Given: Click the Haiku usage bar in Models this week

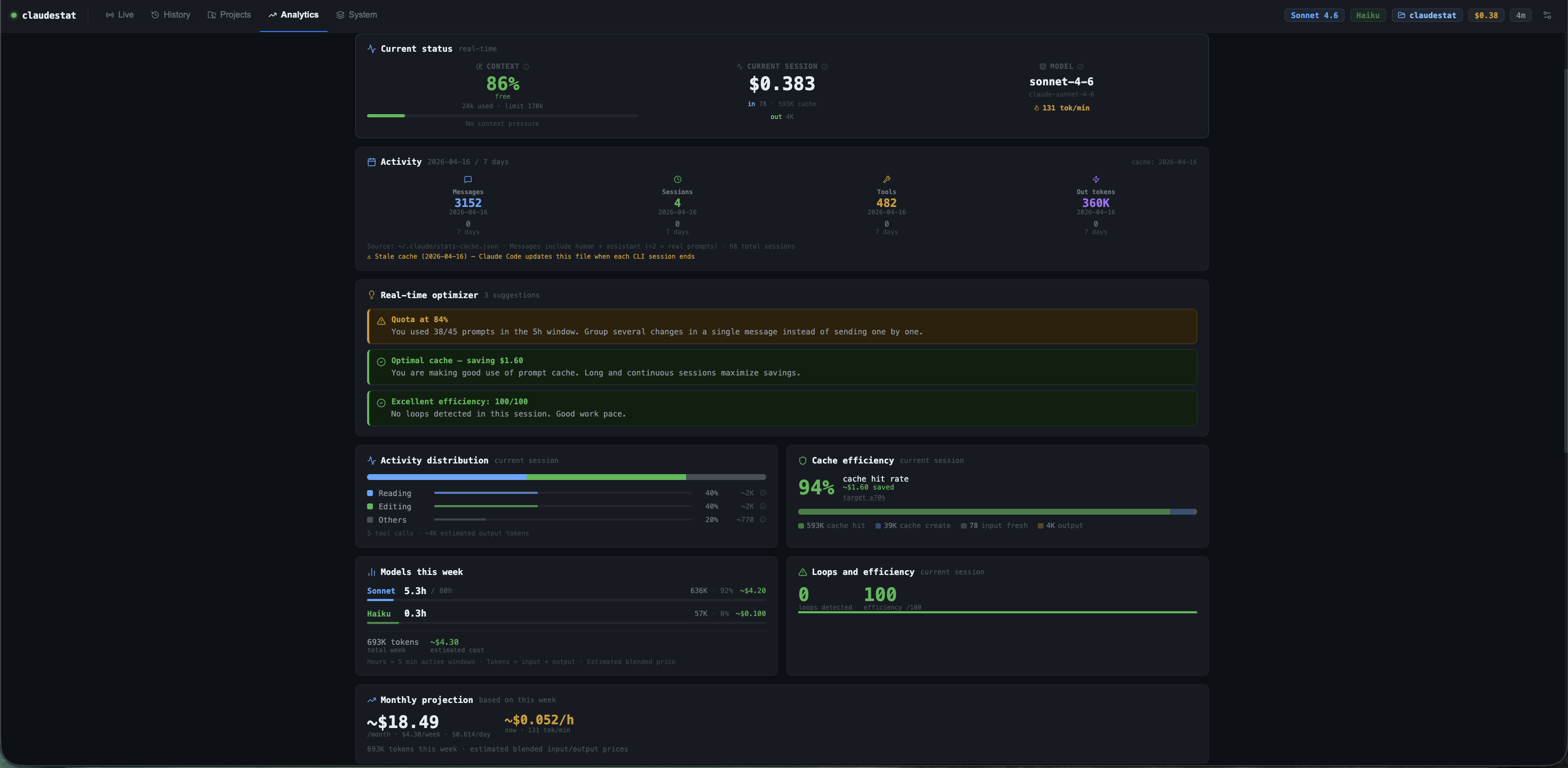Looking at the screenshot, I should [566, 622].
